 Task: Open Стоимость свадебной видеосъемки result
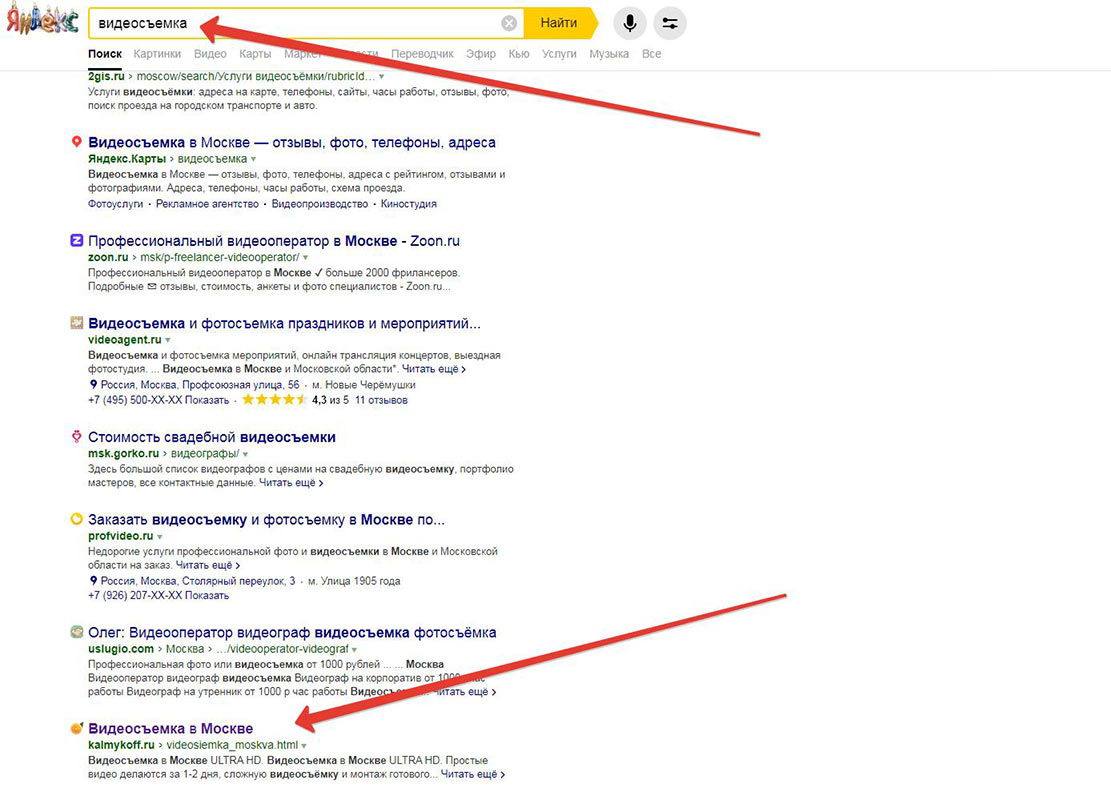(x=212, y=437)
